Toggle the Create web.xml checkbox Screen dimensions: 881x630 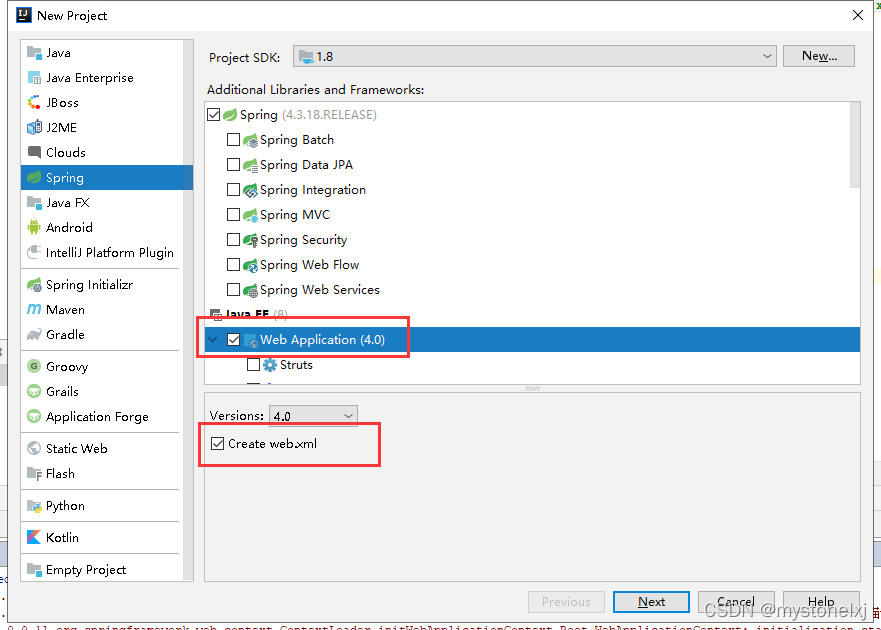[x=217, y=443]
